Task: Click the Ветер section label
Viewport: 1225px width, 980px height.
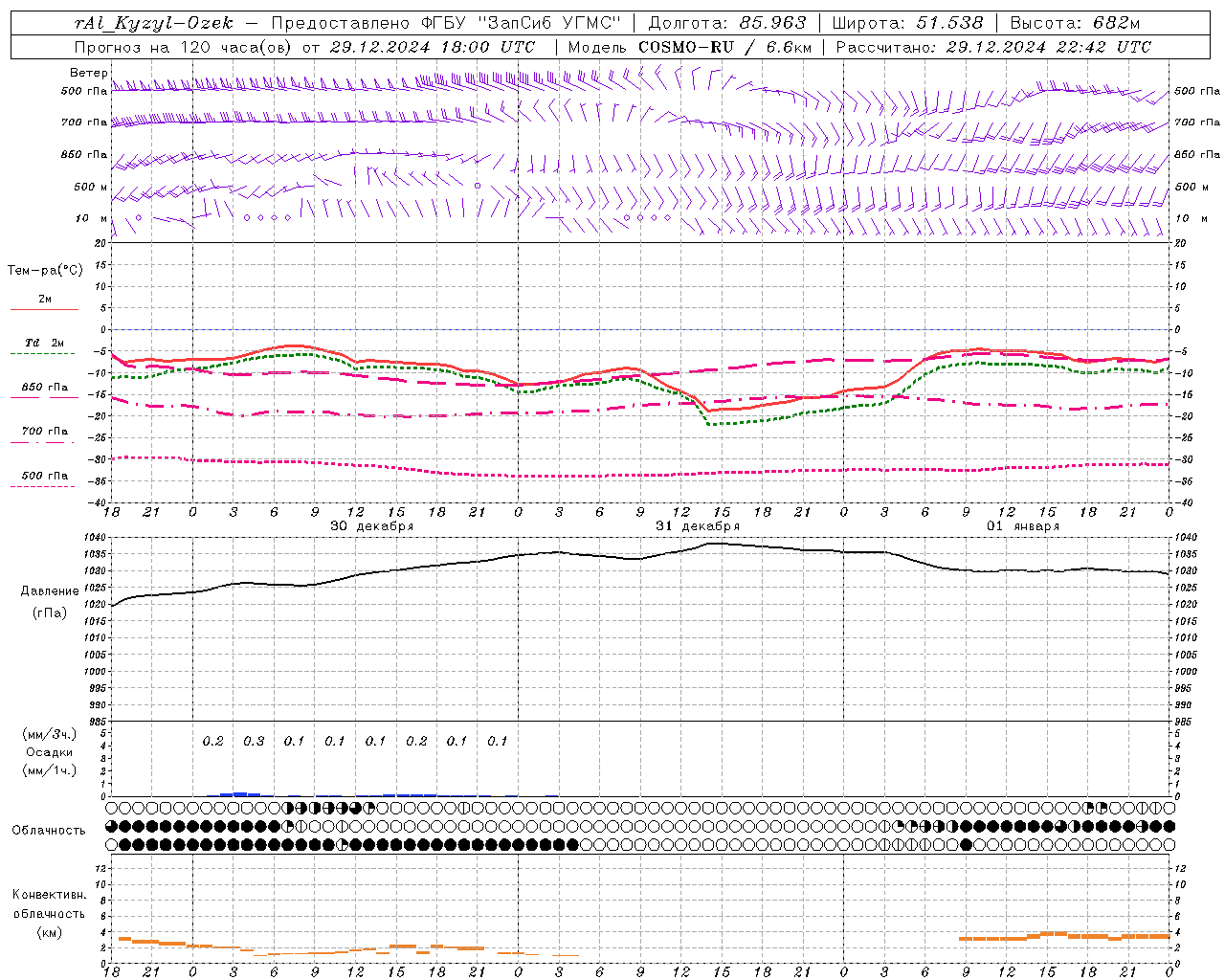Action: coord(88,73)
